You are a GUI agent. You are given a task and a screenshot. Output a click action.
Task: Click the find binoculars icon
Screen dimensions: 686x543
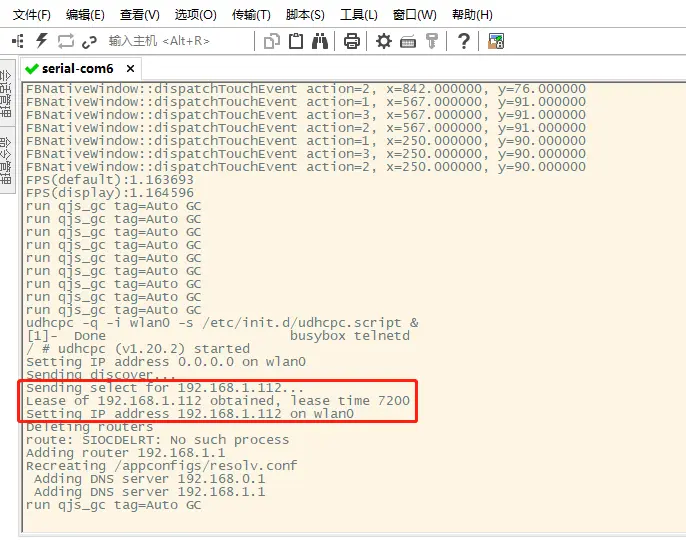[x=320, y=41]
